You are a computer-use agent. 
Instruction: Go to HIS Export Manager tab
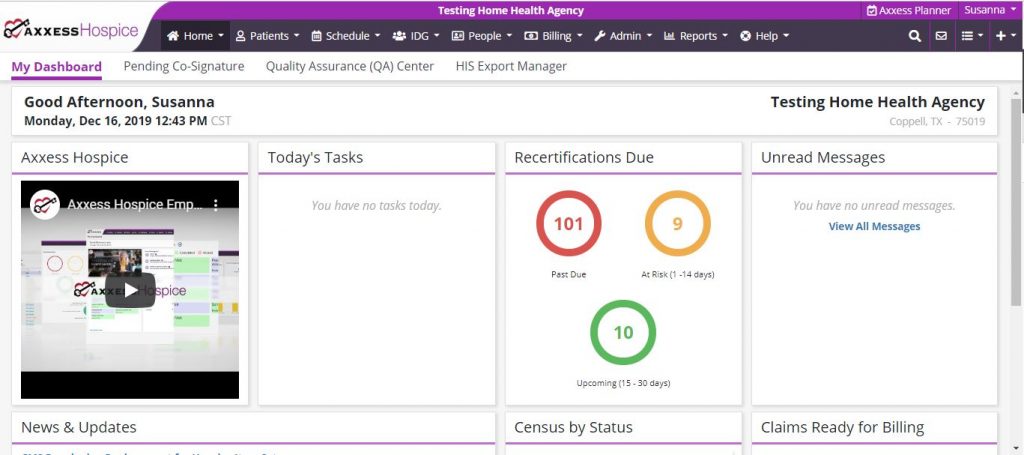pos(510,66)
